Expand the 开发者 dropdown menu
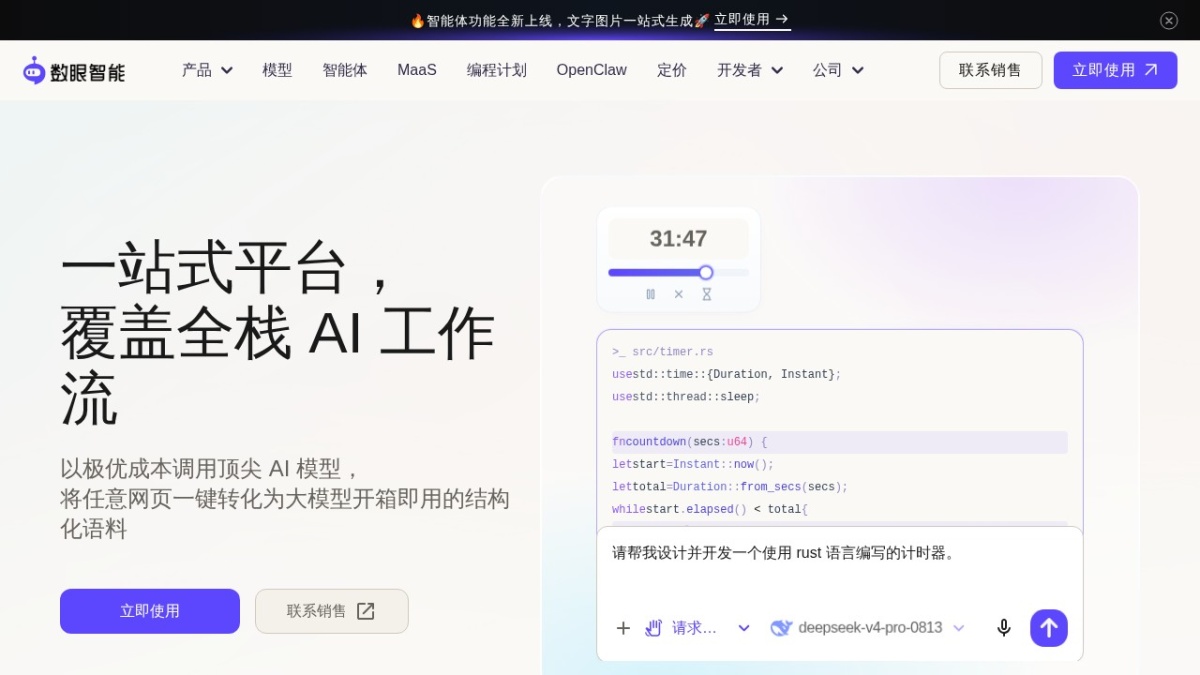1200x675 pixels. 750,70
